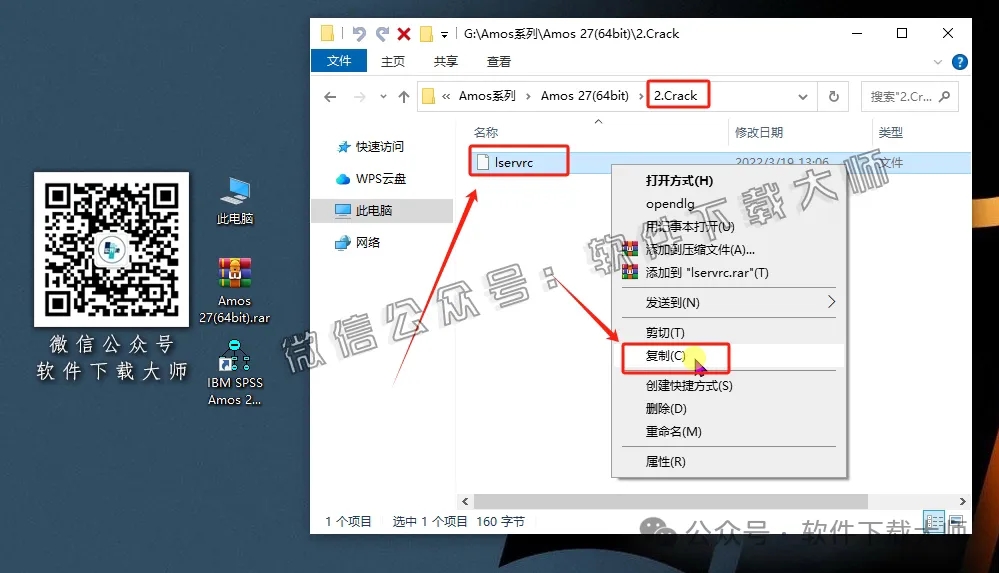Click the folder icon at title bar left
The width and height of the screenshot is (999, 573).
tap(327, 33)
